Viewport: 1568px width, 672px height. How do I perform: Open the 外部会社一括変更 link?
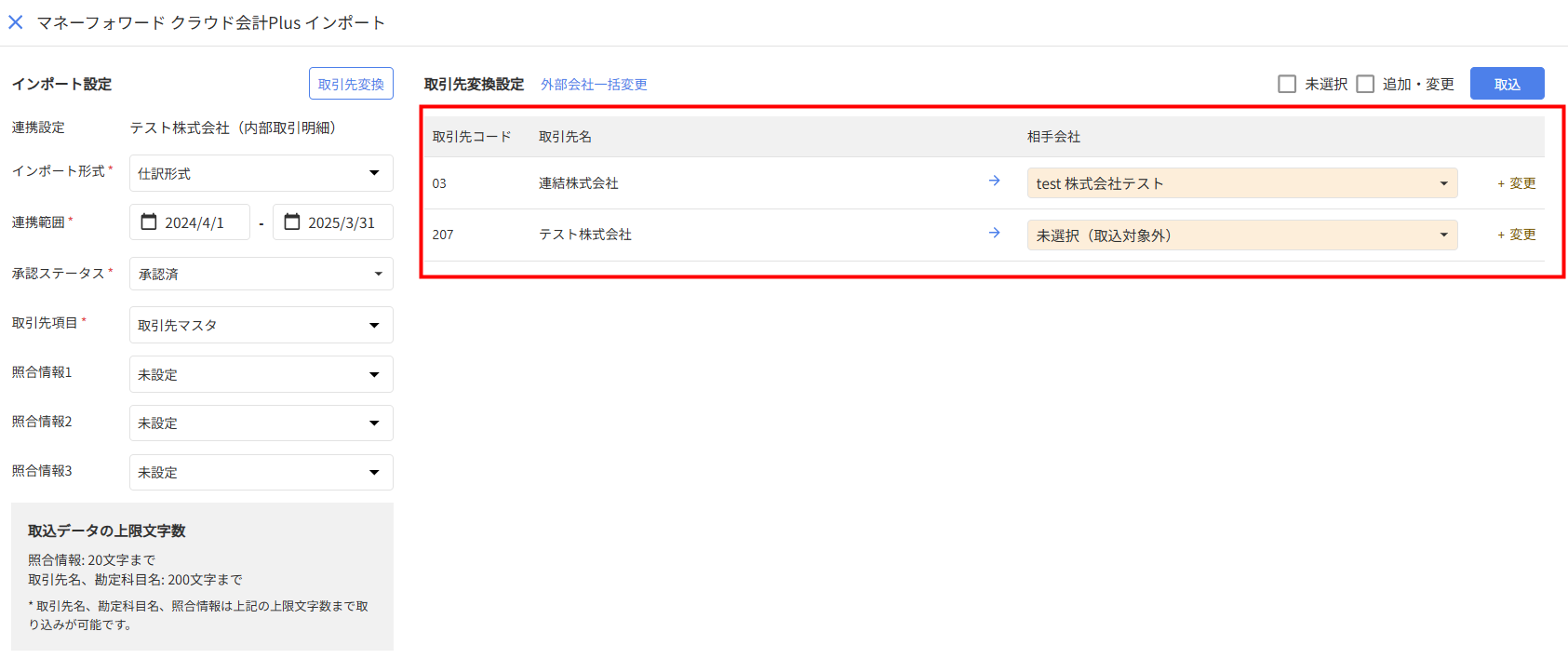pyautogui.click(x=594, y=84)
